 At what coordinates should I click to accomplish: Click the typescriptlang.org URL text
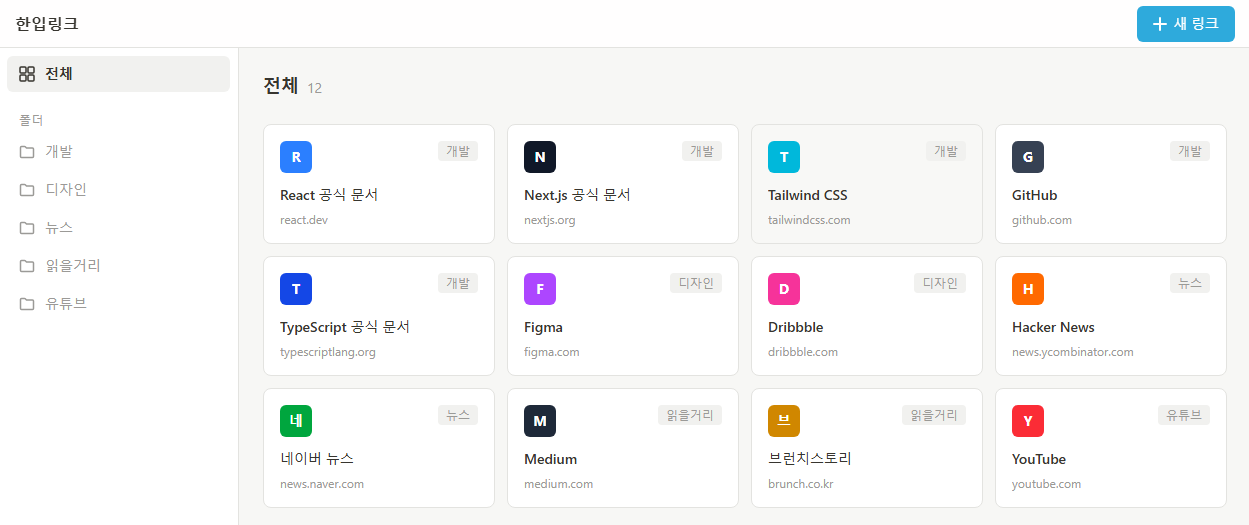tap(328, 352)
